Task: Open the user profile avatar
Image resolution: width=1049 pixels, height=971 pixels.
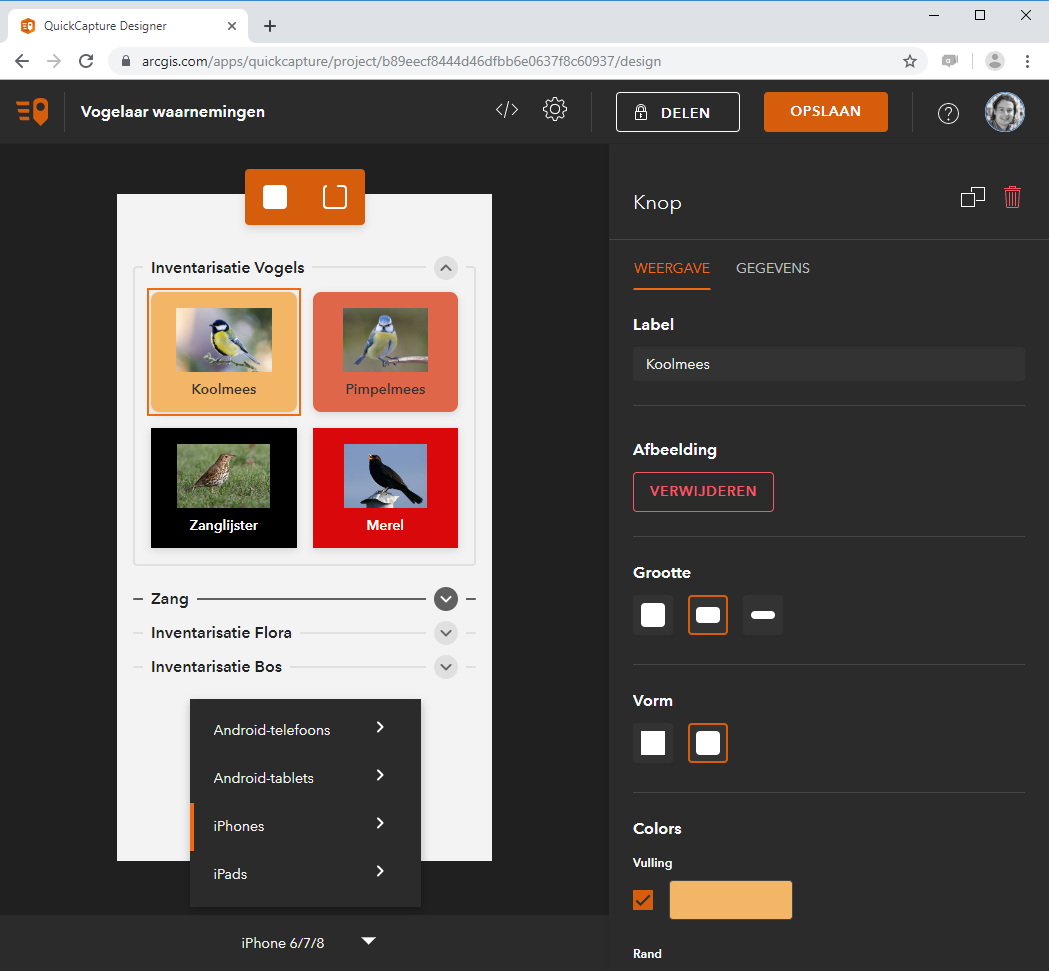Action: coord(1004,112)
